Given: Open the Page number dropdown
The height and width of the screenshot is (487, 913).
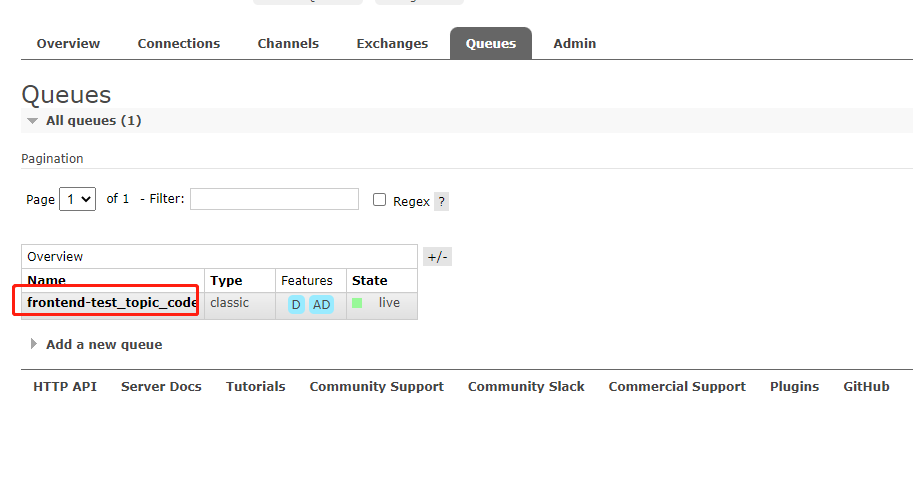Looking at the screenshot, I should click(x=77, y=199).
